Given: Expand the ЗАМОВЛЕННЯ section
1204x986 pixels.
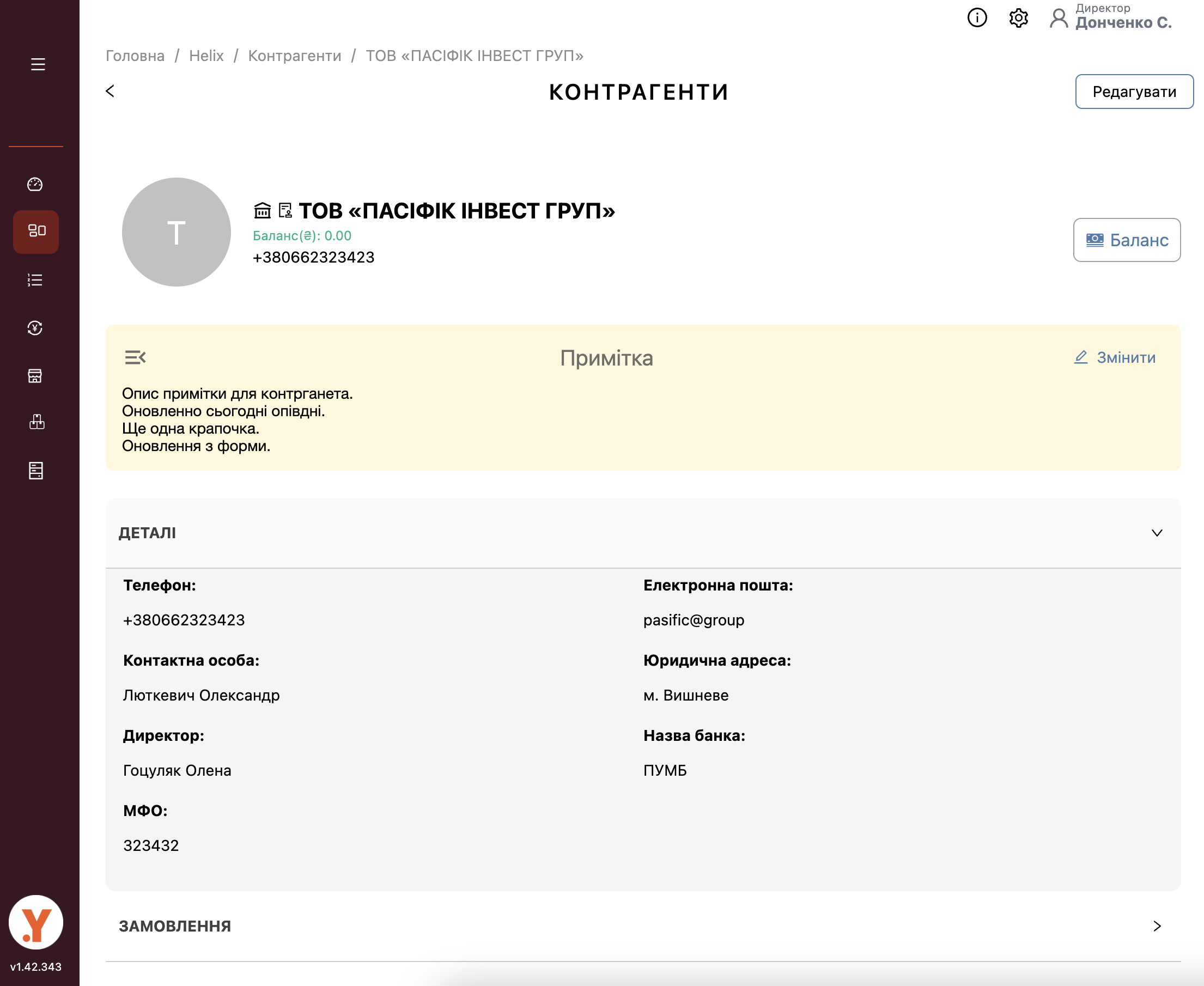Looking at the screenshot, I should [1156, 926].
